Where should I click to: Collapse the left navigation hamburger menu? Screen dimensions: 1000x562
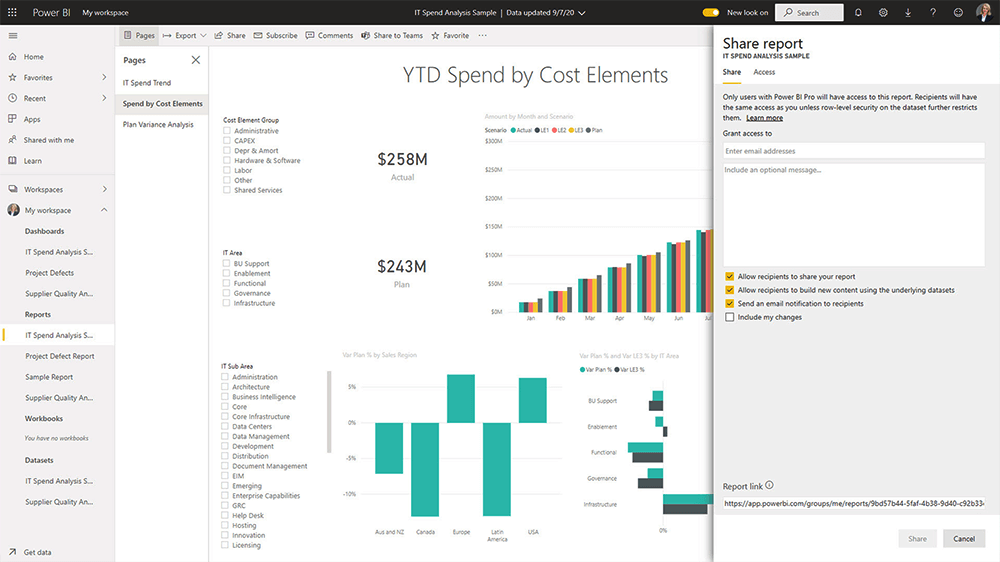[x=13, y=35]
